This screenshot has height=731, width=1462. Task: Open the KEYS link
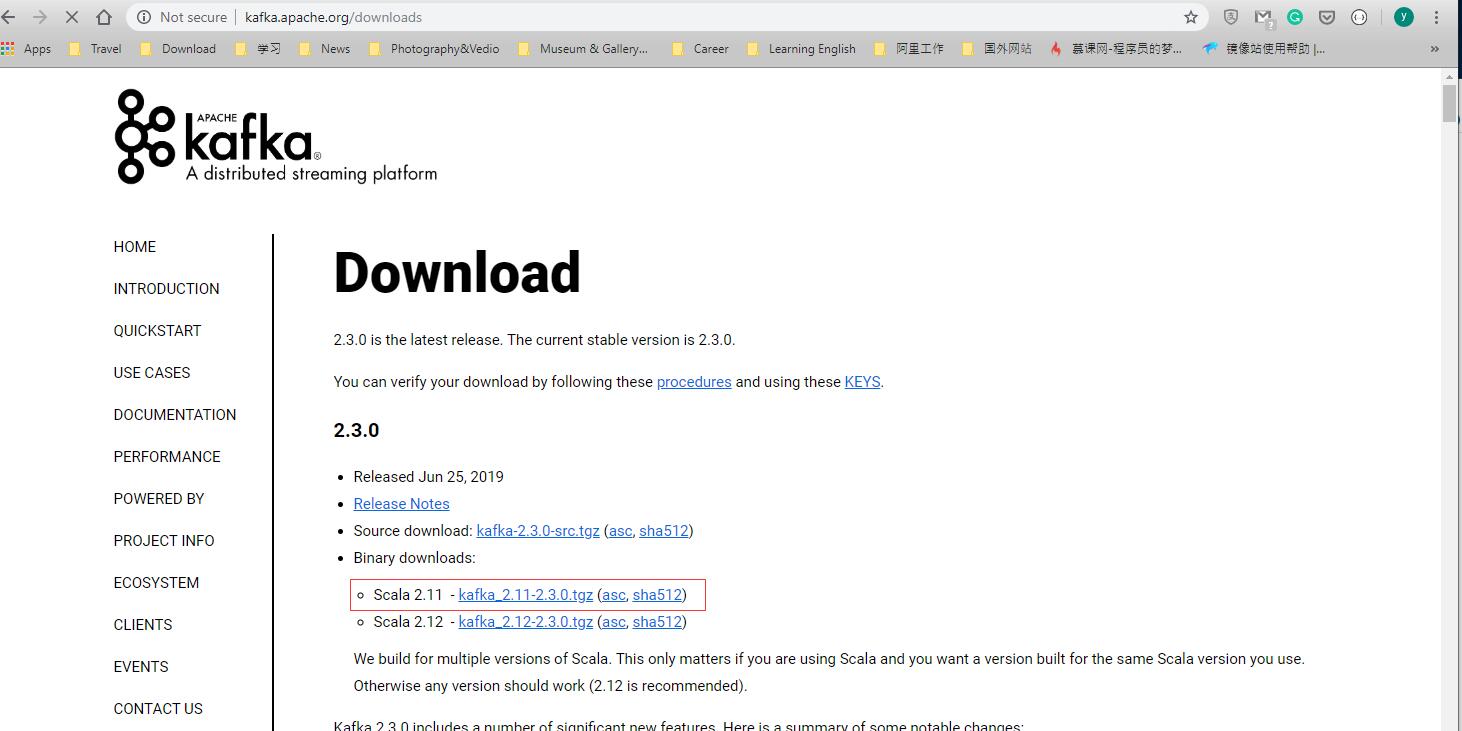click(862, 382)
